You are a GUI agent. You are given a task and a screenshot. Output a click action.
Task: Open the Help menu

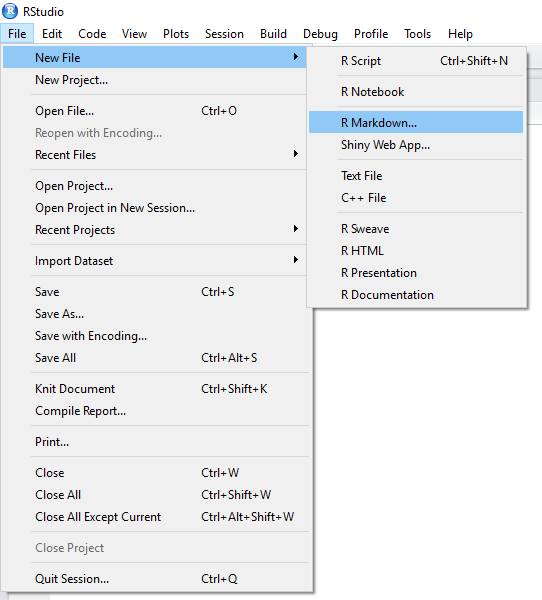tap(460, 34)
